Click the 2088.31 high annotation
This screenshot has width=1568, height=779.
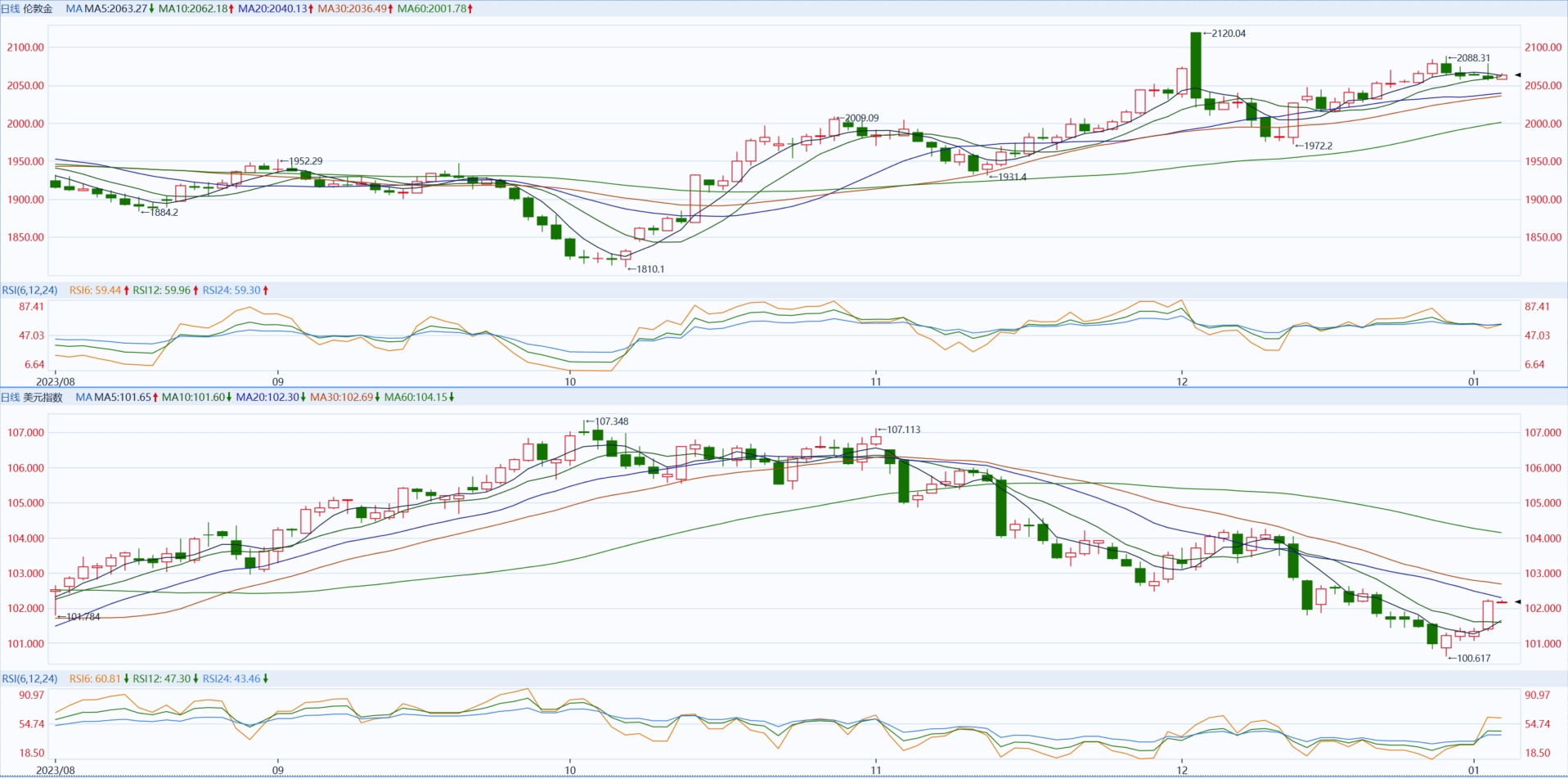point(1469,58)
